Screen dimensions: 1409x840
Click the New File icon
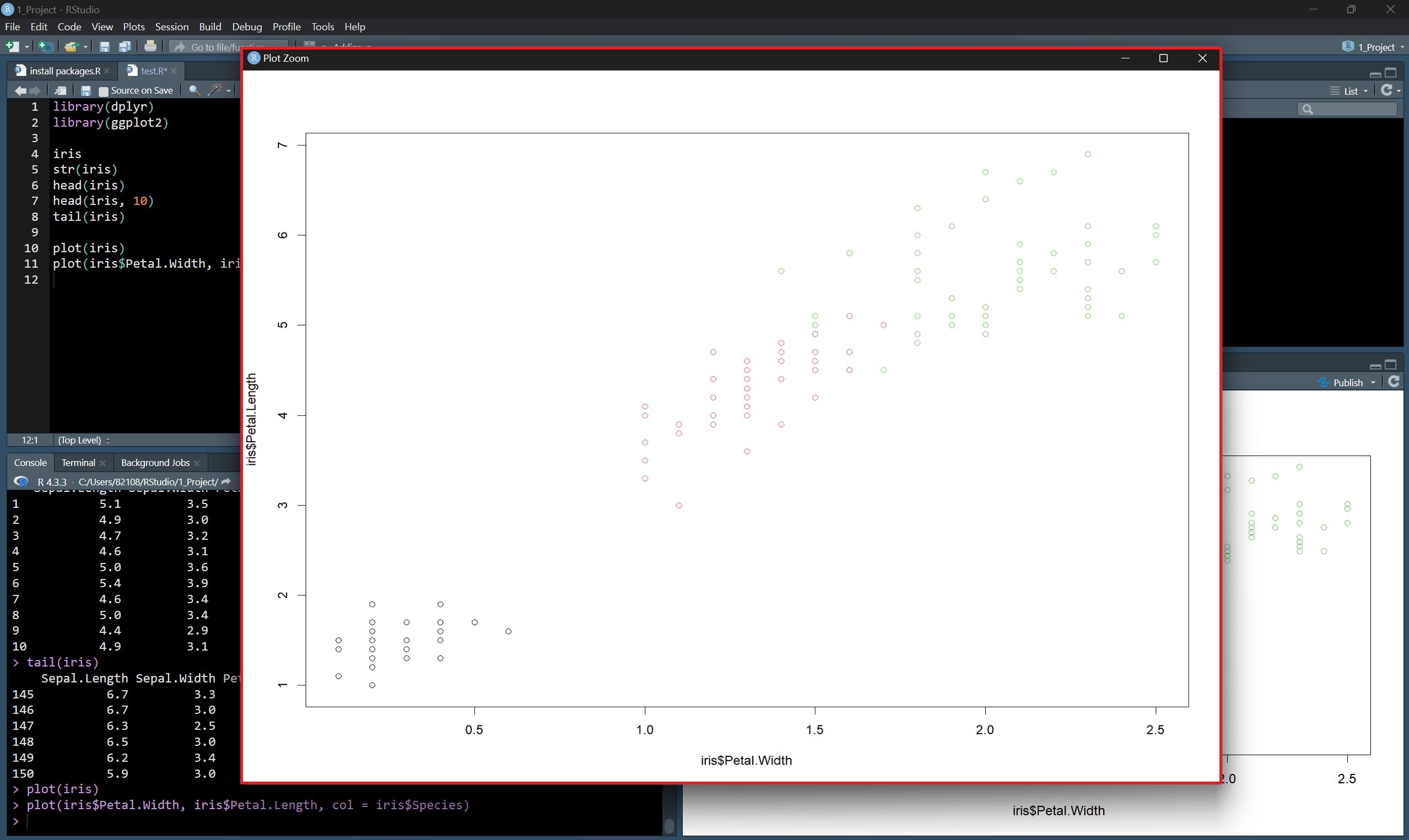(x=12, y=46)
